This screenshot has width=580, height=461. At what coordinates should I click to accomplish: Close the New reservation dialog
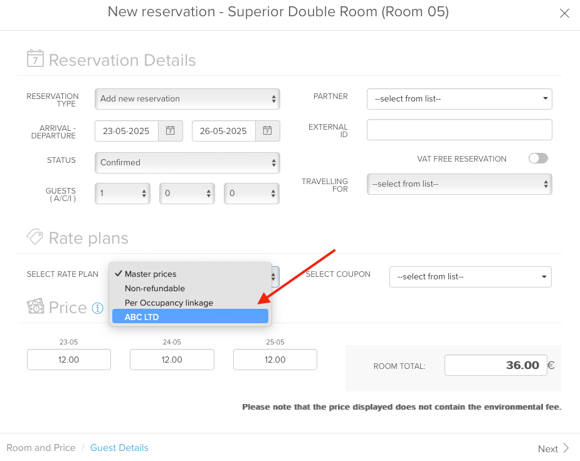tap(564, 13)
